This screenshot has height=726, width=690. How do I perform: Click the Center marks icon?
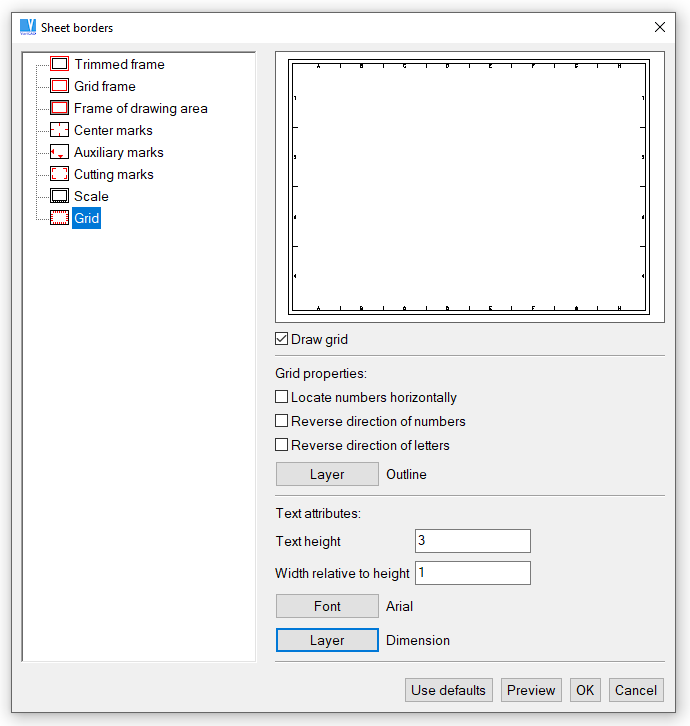(x=59, y=130)
